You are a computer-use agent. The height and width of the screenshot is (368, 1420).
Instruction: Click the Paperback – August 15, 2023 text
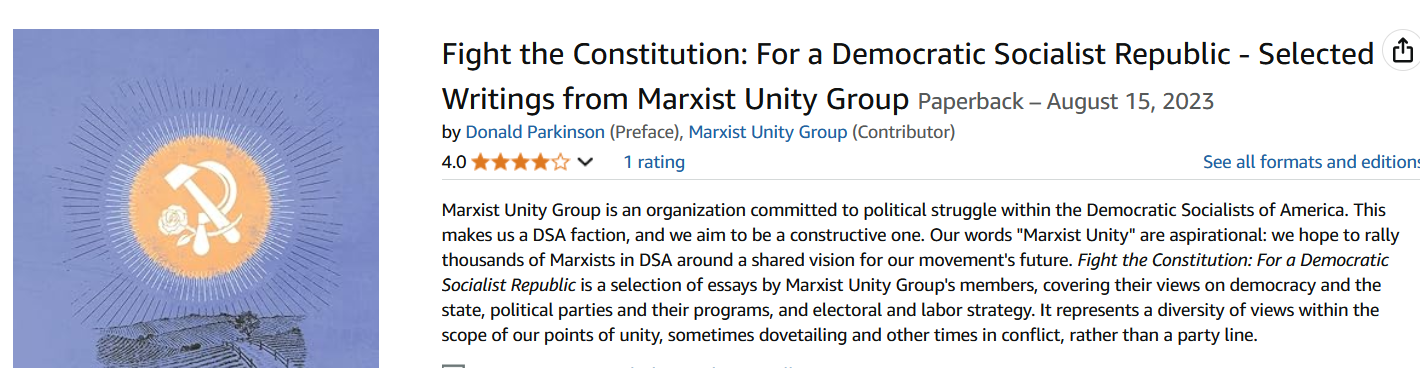click(x=1066, y=101)
